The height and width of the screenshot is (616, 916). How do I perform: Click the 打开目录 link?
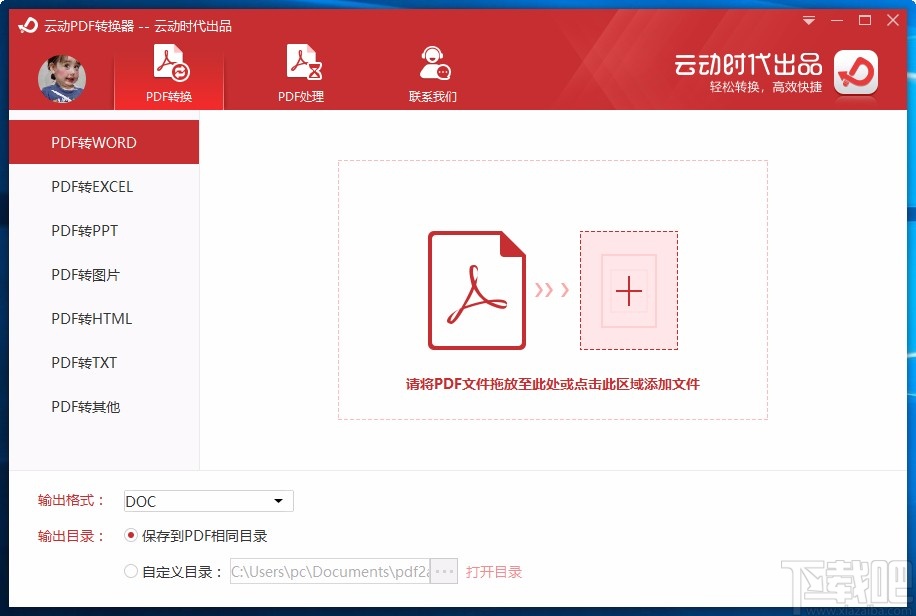pyautogui.click(x=496, y=571)
